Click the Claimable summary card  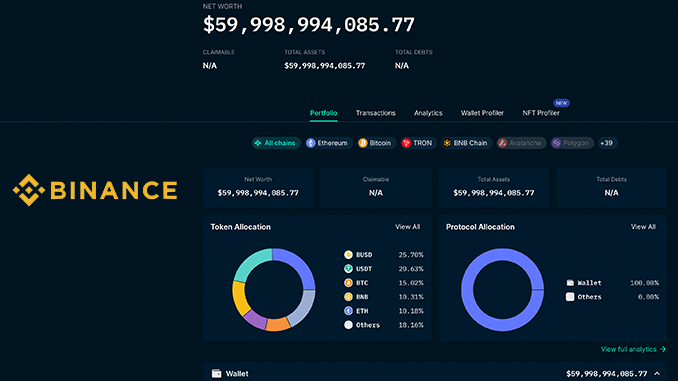376,188
